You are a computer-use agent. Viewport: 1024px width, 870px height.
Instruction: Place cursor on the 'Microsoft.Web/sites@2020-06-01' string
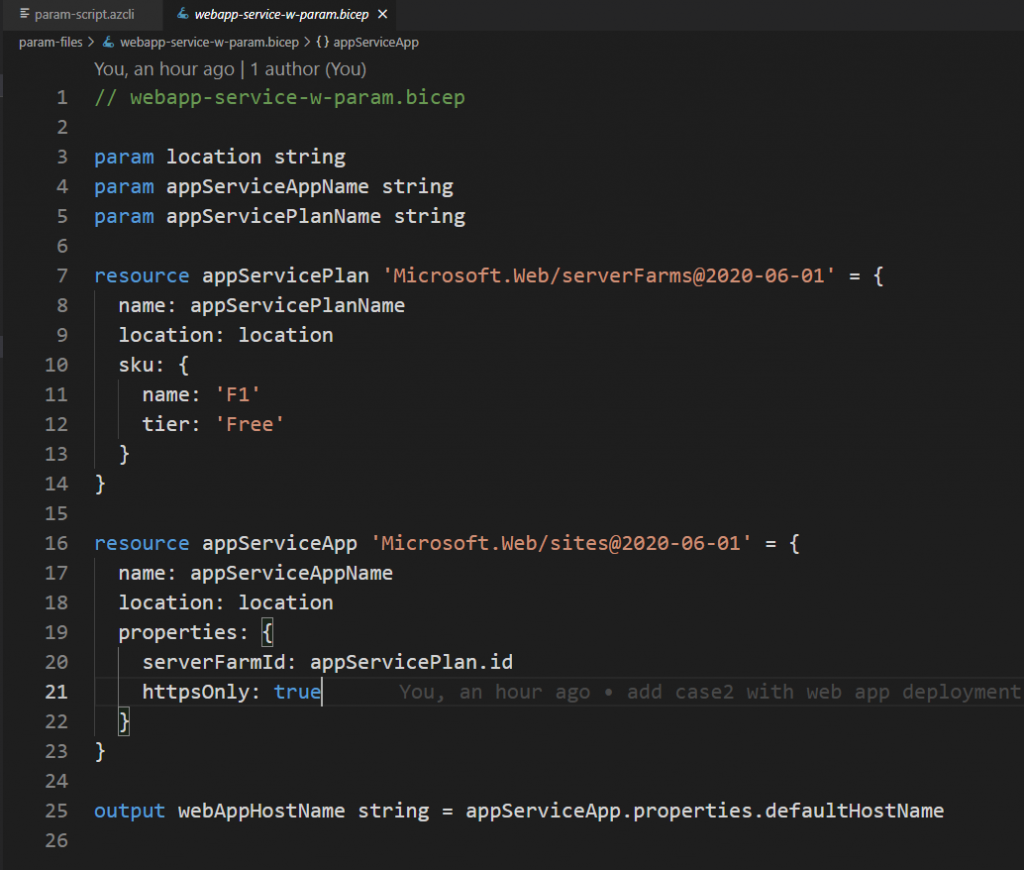point(560,543)
